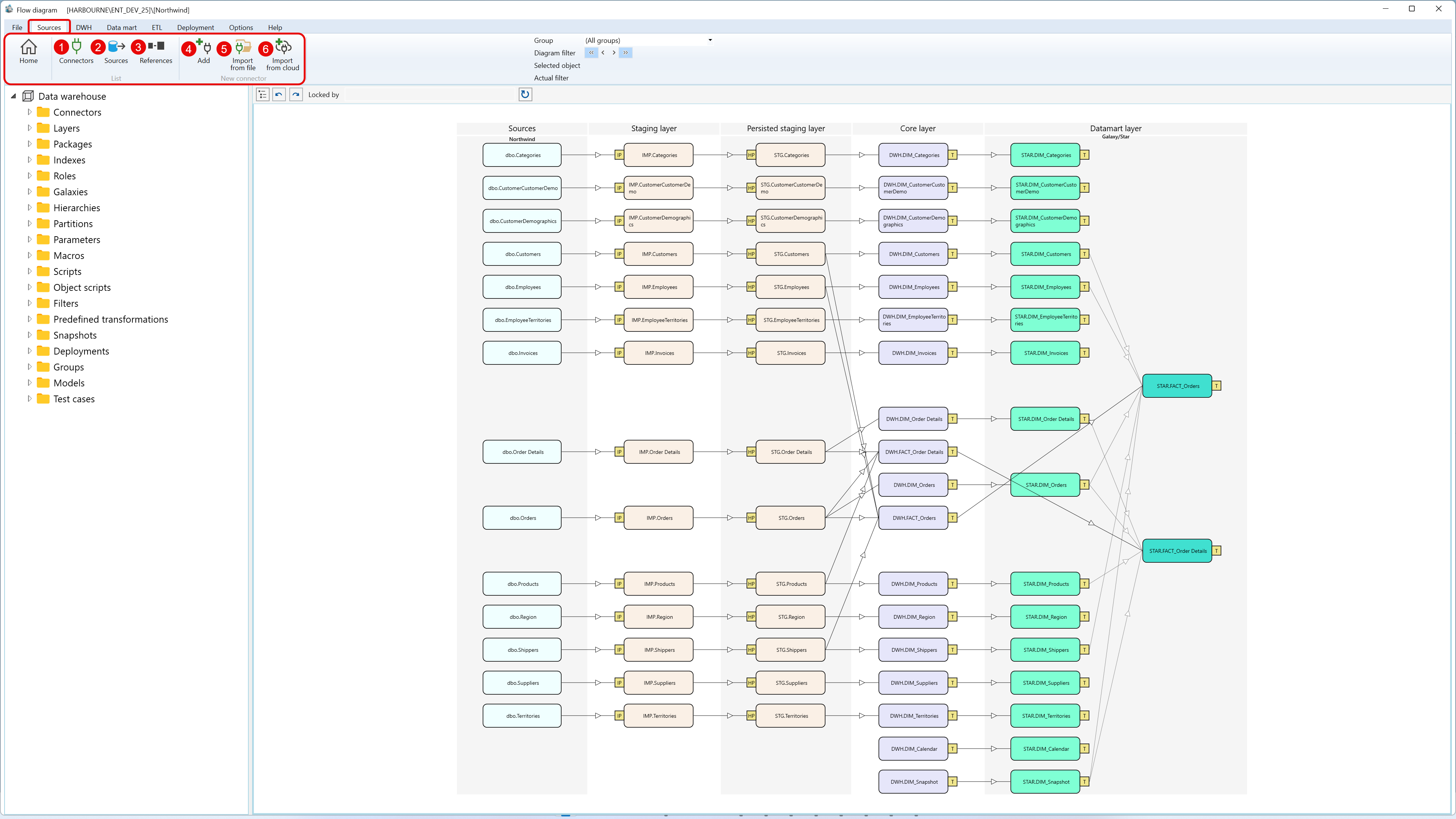This screenshot has width=1456, height=819.
Task: Expand the Test cases folder
Action: 30,399
